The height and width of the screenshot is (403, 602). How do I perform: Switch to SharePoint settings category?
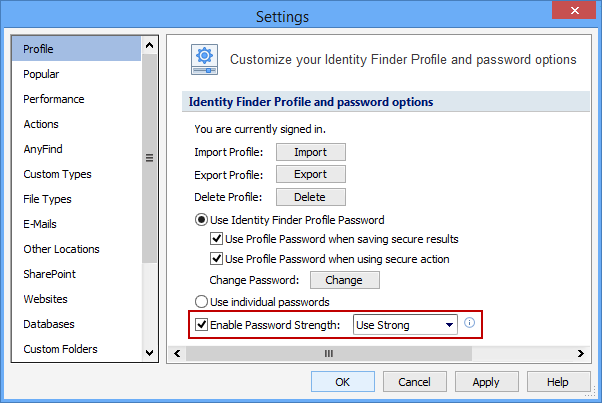tap(49, 274)
